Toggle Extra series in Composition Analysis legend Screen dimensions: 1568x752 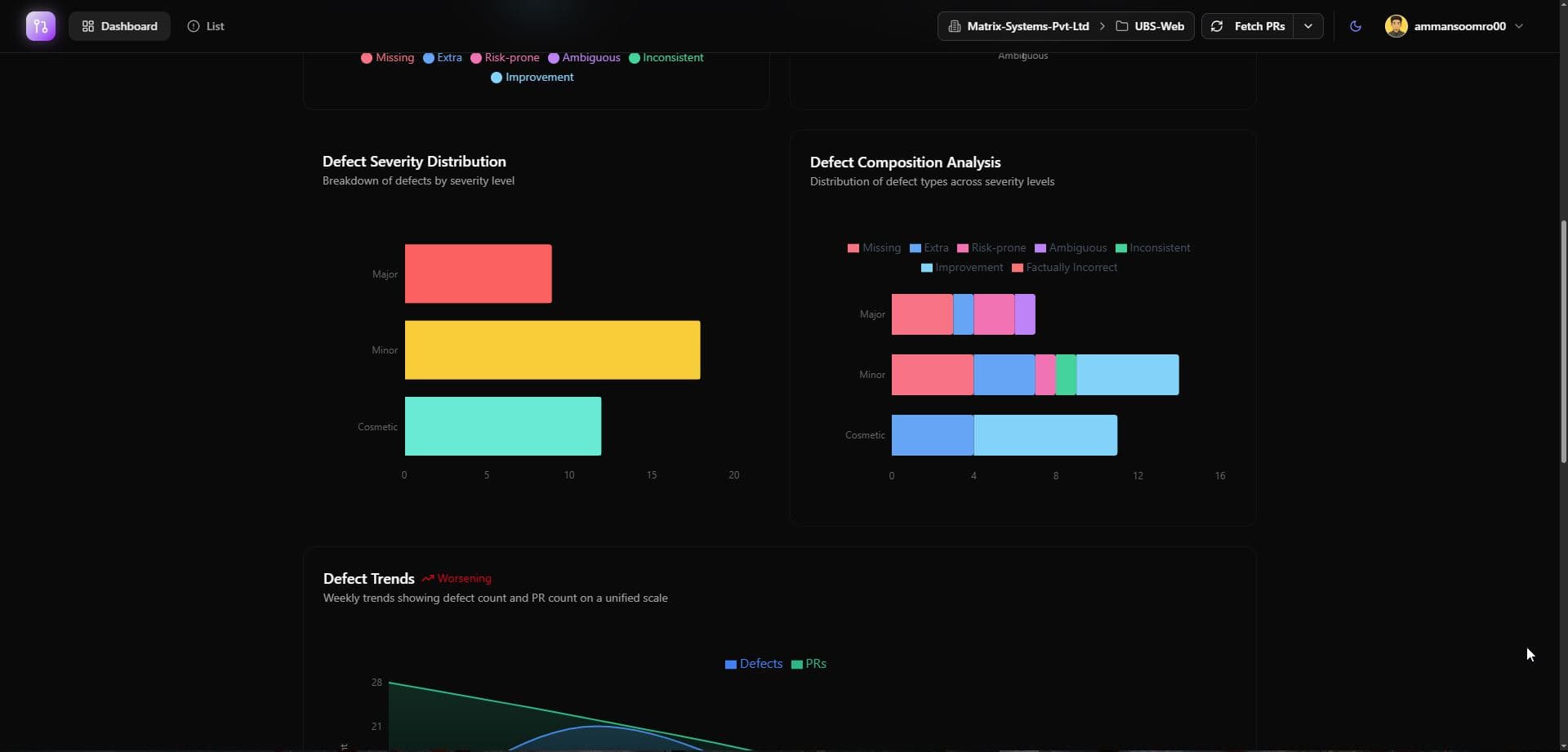click(x=929, y=248)
